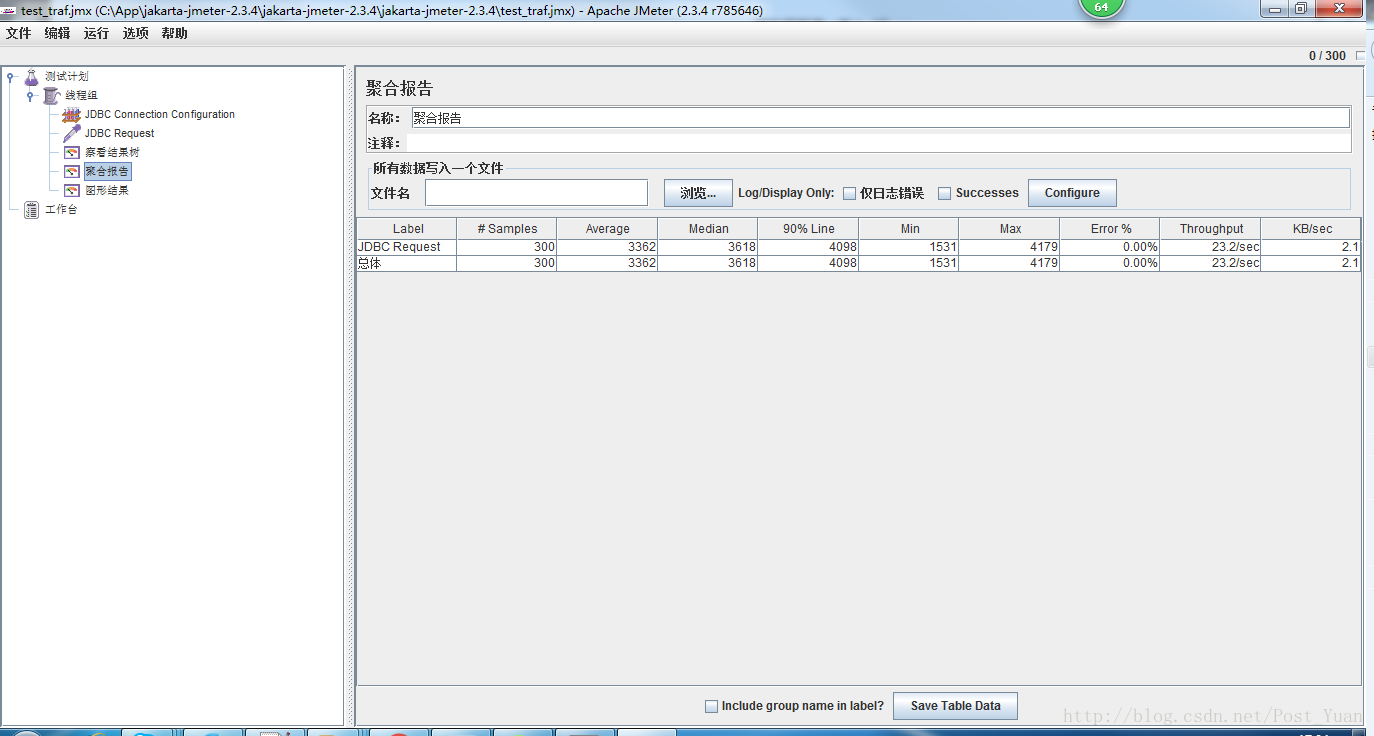Collapse the 测试计划 tree node handle
1374x736 pixels.
(x=10, y=77)
